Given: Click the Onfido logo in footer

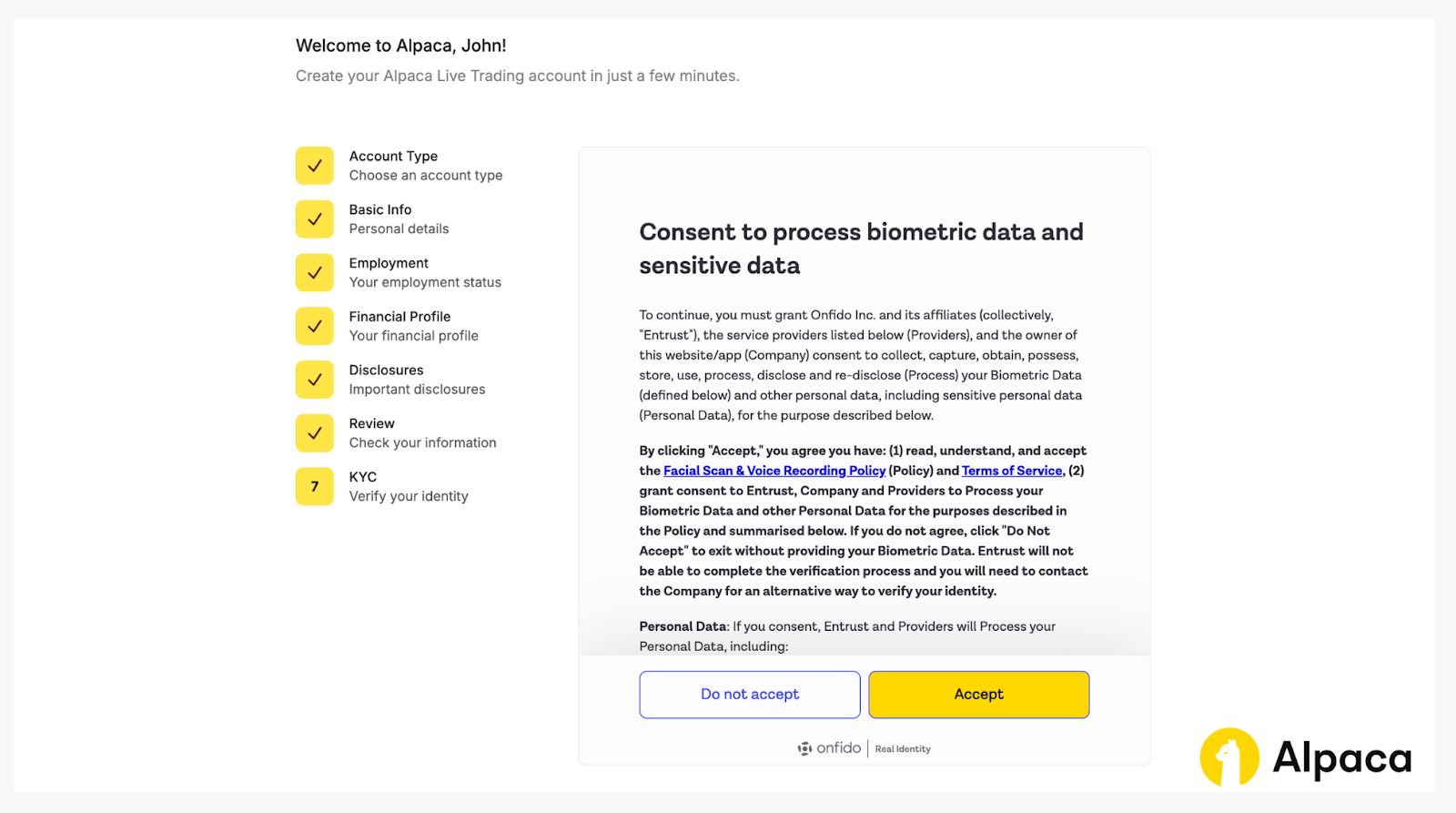Looking at the screenshot, I should [x=829, y=748].
